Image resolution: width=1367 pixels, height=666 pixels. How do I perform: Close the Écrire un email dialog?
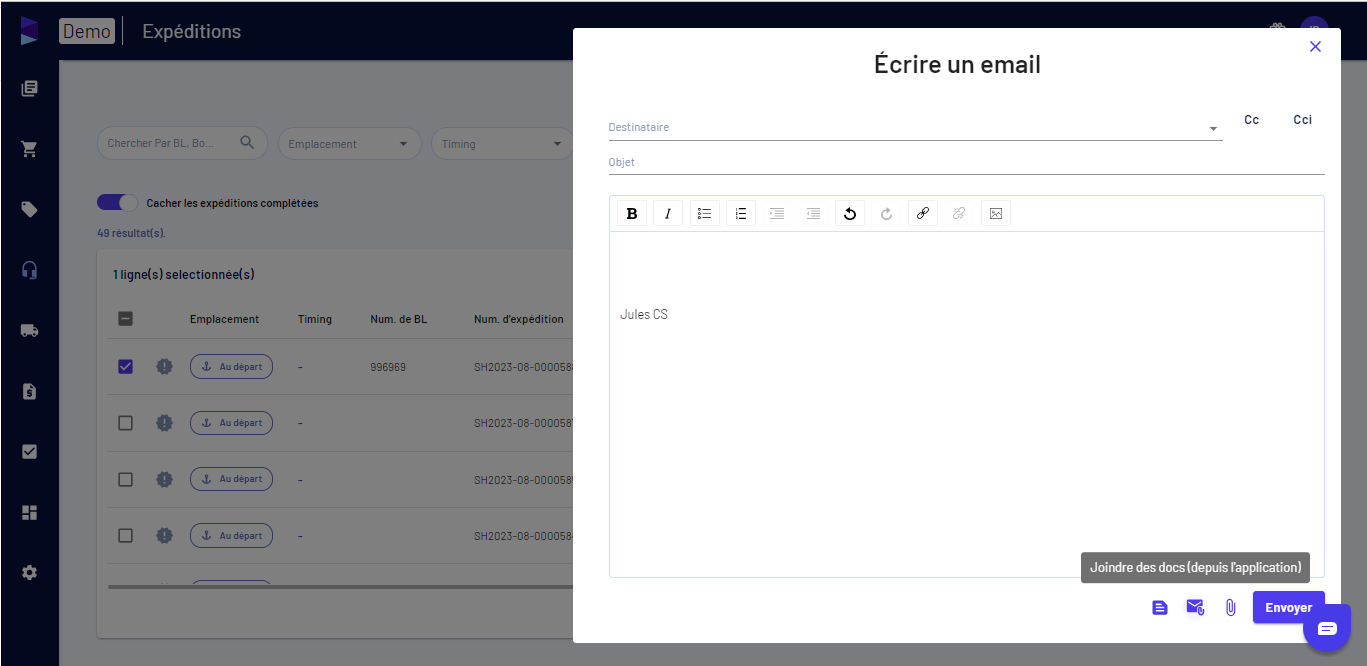[x=1315, y=47]
